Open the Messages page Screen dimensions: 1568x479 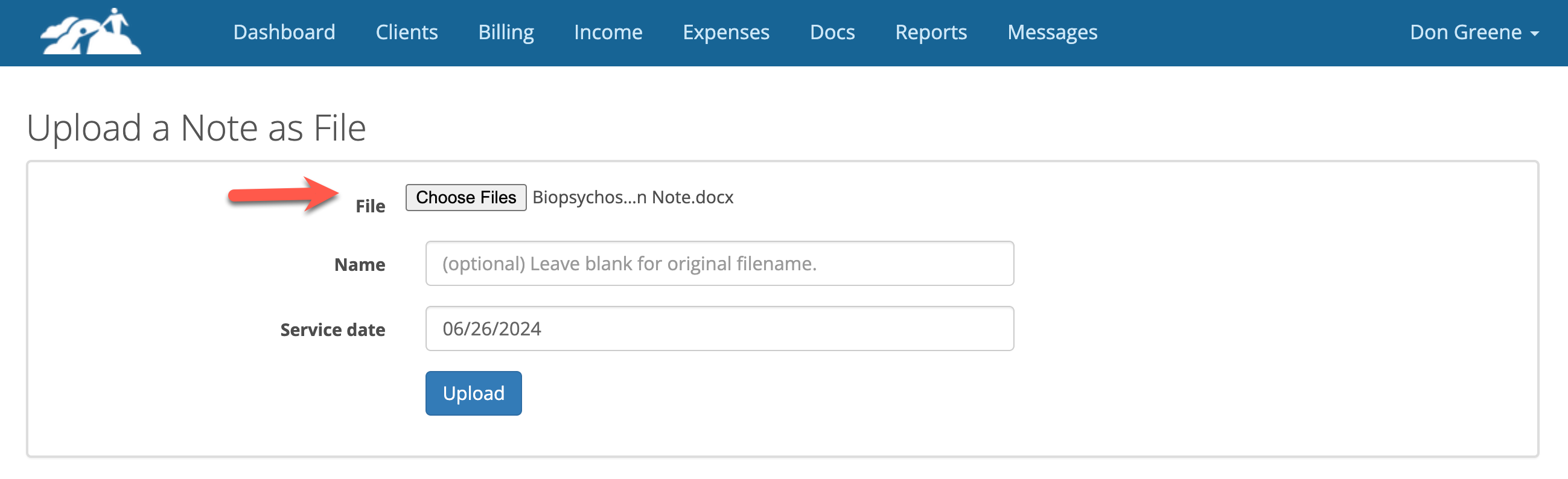click(1052, 32)
